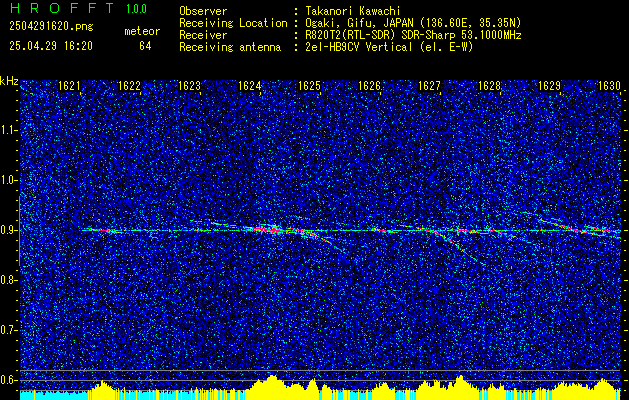Click the meteor label
The width and height of the screenshot is (629, 400).
142,31
